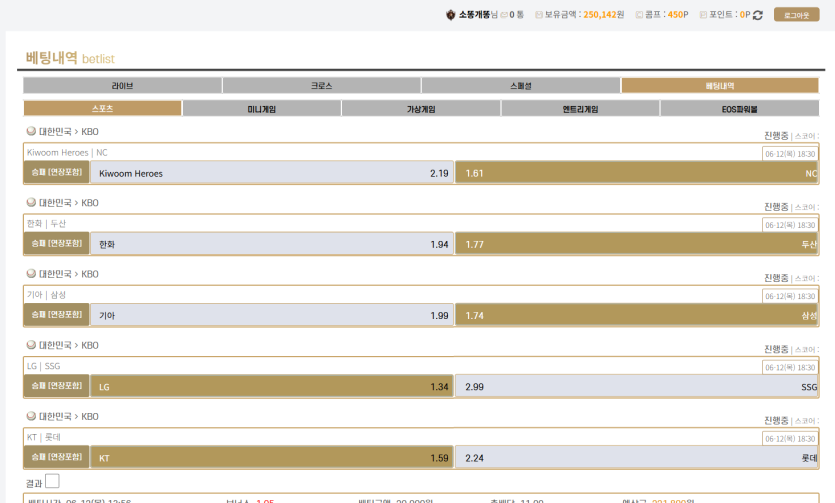Click '기아 | 삼성' match title
Screen dimensions: 835x503
[46, 295]
